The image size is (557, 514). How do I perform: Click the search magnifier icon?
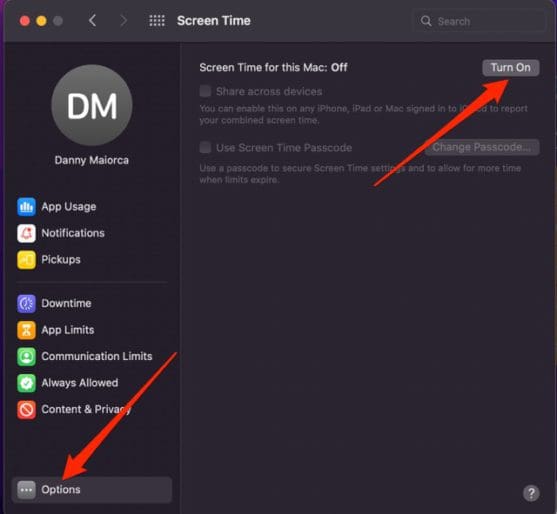[426, 21]
